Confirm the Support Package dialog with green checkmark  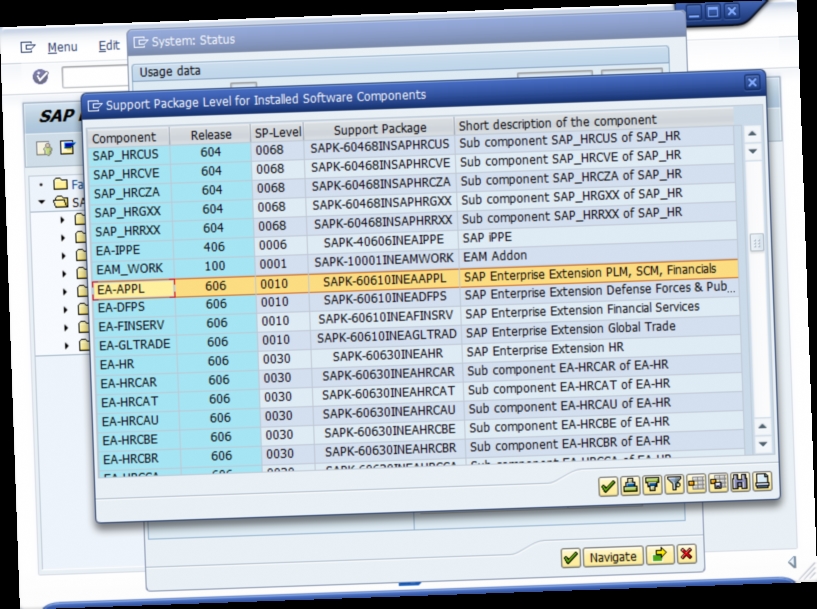pos(608,487)
